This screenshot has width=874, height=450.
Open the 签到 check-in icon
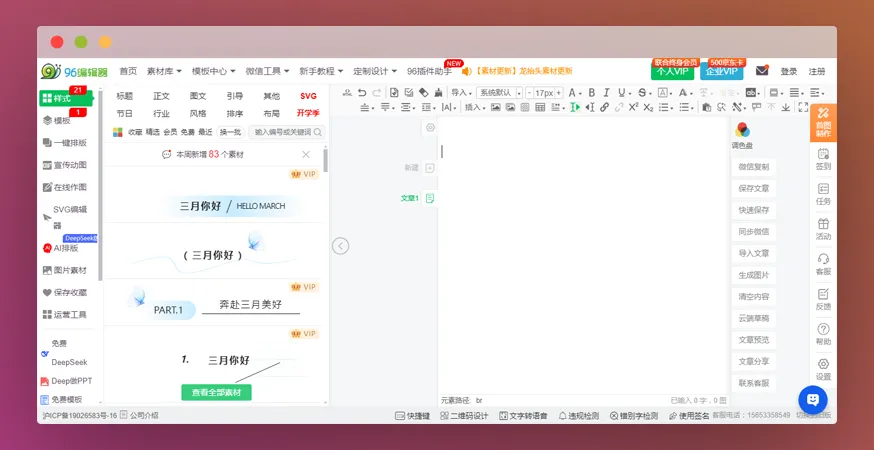click(x=823, y=159)
